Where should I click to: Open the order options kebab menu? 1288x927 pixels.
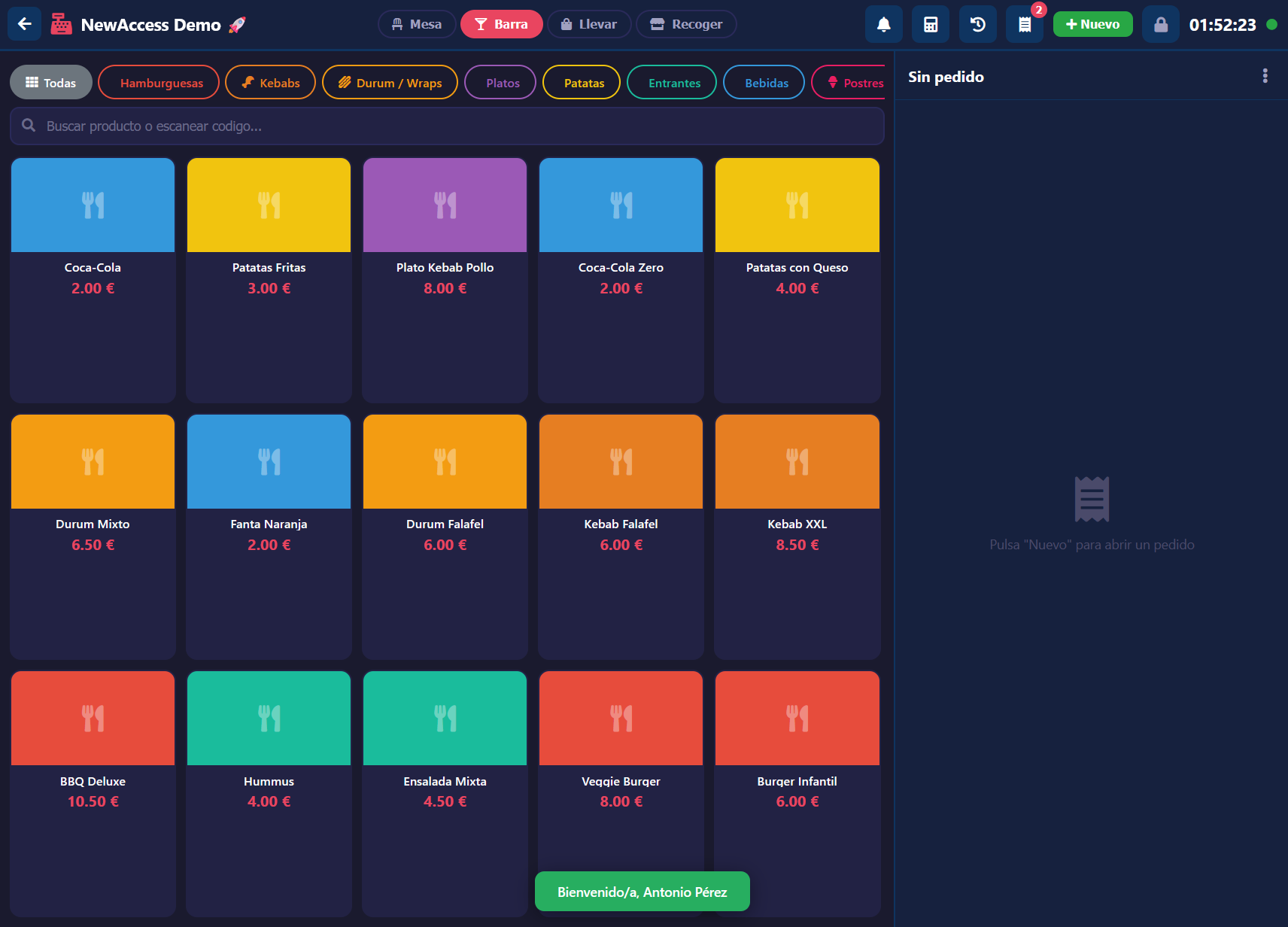1265,76
